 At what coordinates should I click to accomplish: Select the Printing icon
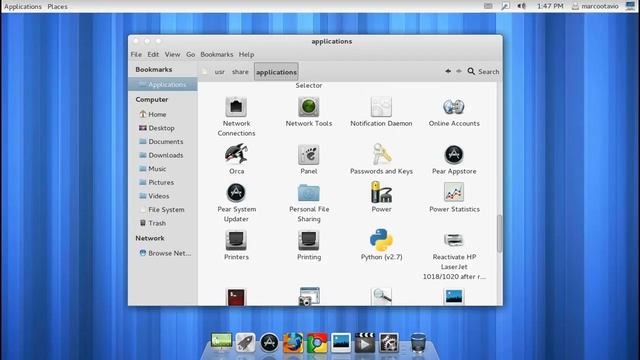(x=309, y=240)
